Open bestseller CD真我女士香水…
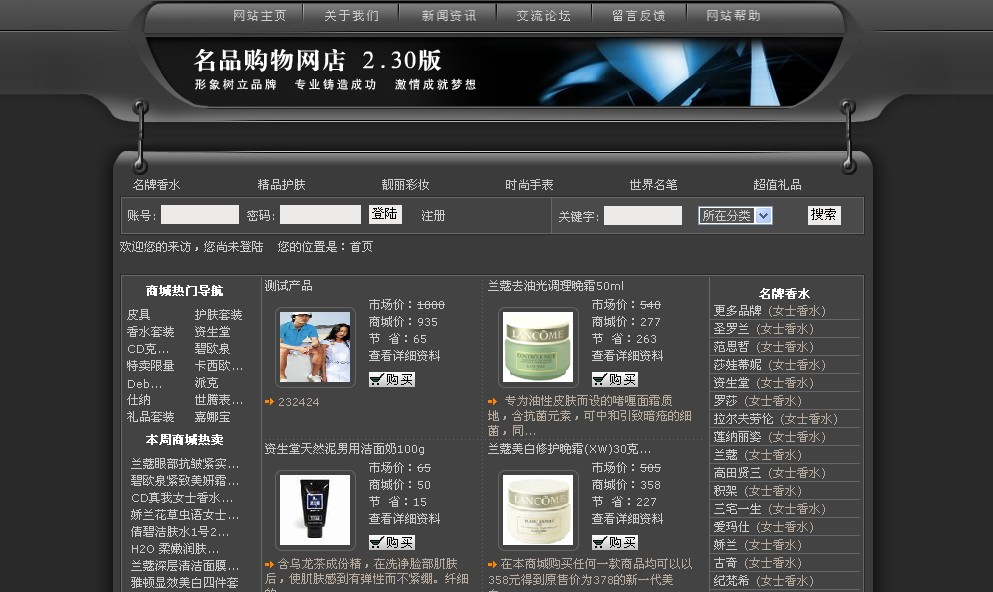 click(182, 498)
